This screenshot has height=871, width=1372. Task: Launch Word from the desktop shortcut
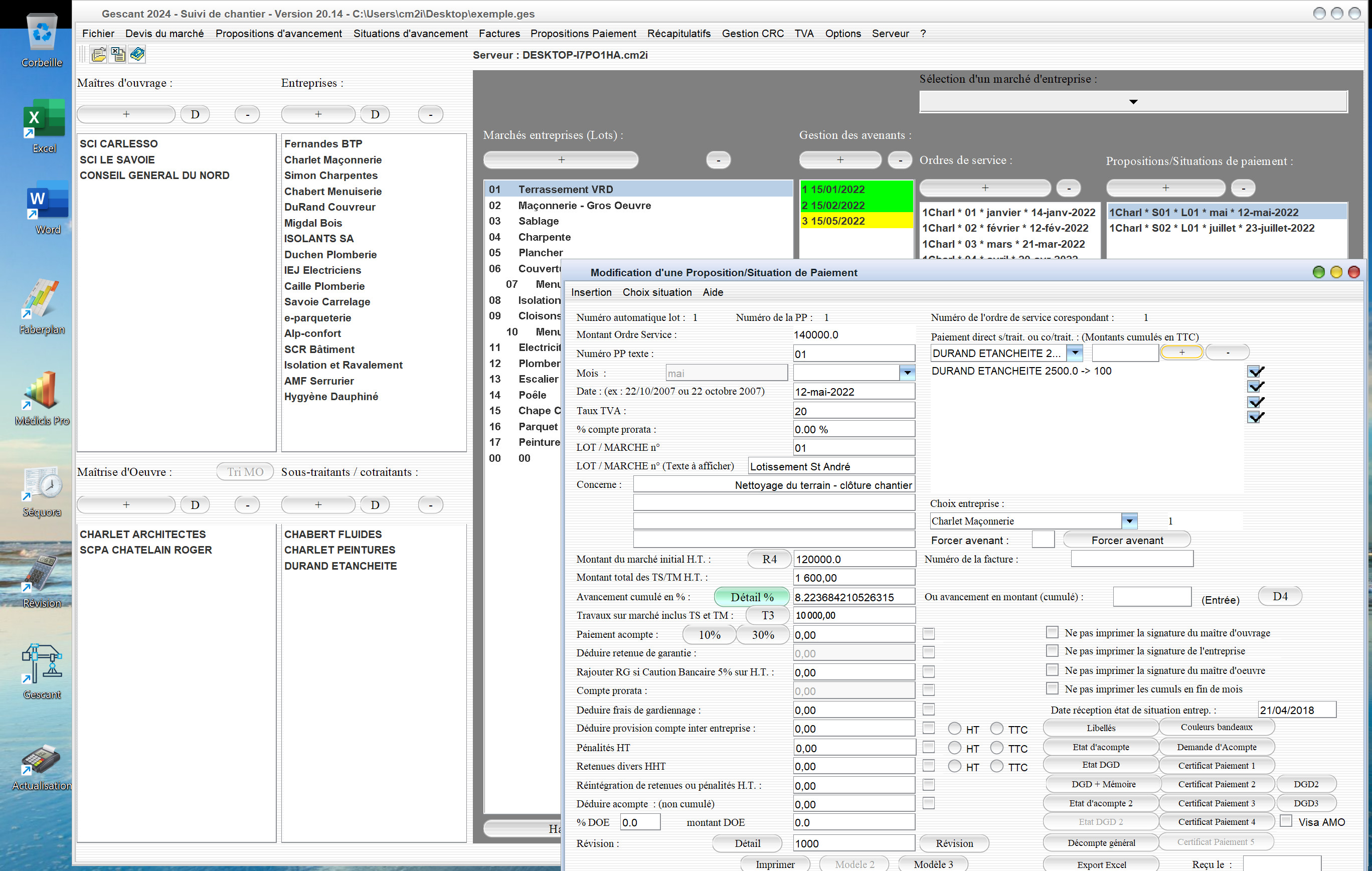(47, 208)
